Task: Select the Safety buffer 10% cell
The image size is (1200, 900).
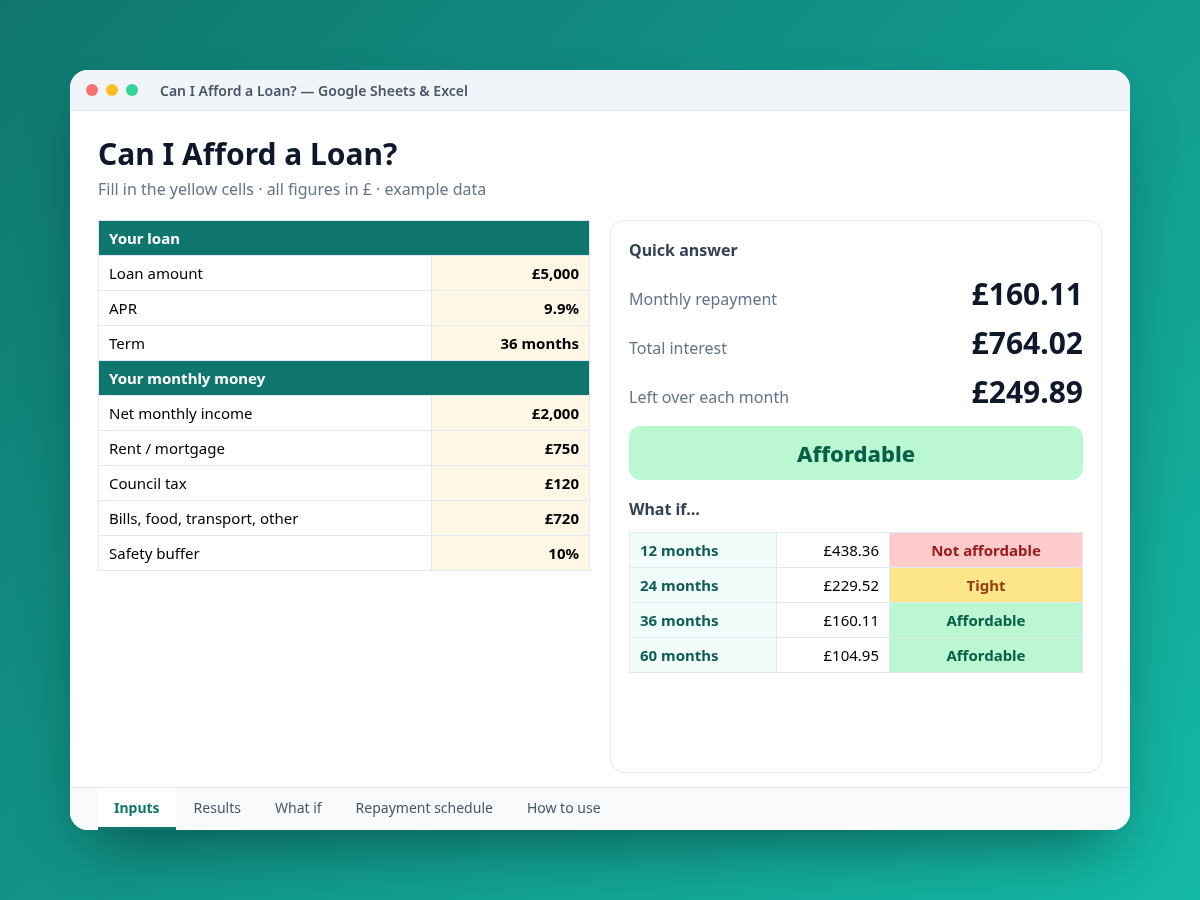Action: pos(510,553)
